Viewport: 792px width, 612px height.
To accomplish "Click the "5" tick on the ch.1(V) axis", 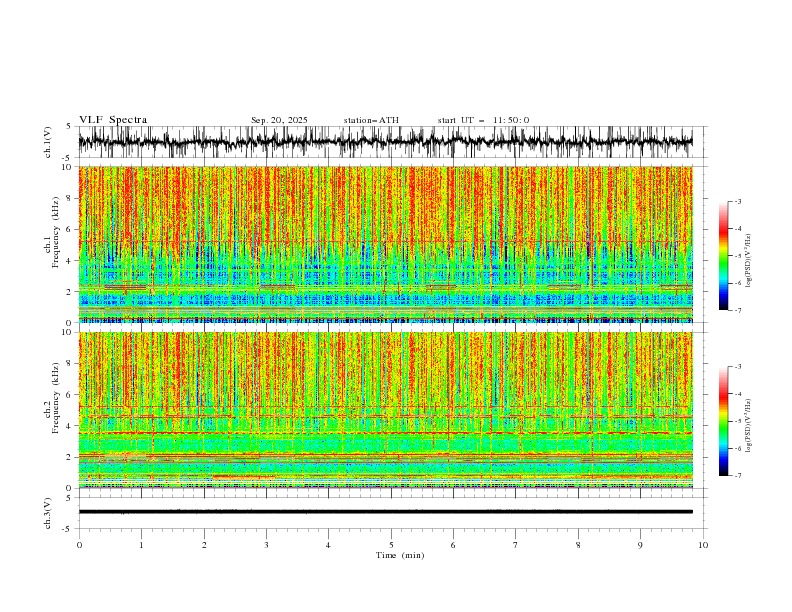I will click(x=69, y=126).
